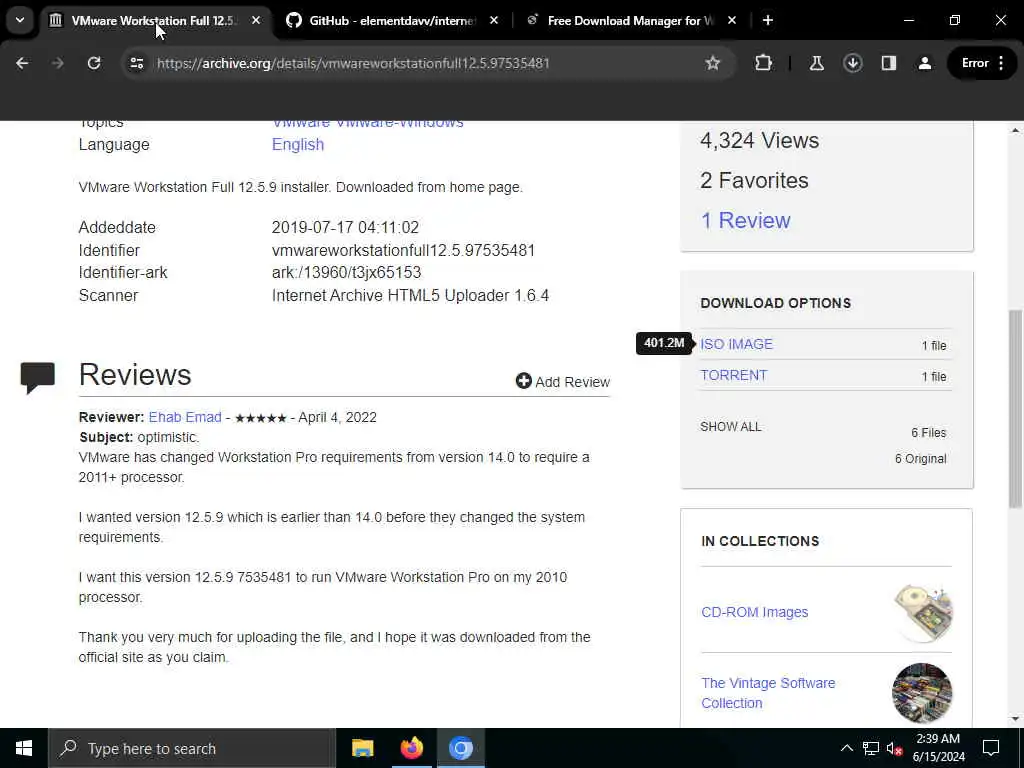Open the tab search dropdown arrow
The width and height of the screenshot is (1024, 768).
20,20
